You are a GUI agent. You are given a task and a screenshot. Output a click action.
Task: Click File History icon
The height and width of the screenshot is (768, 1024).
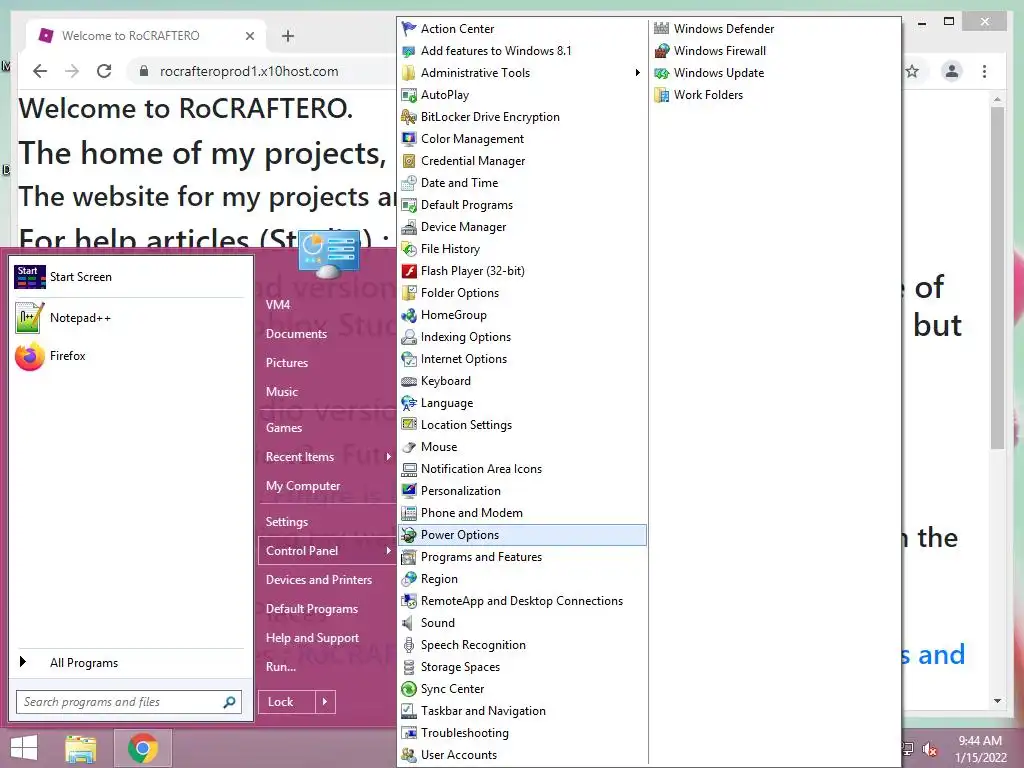[x=409, y=249]
